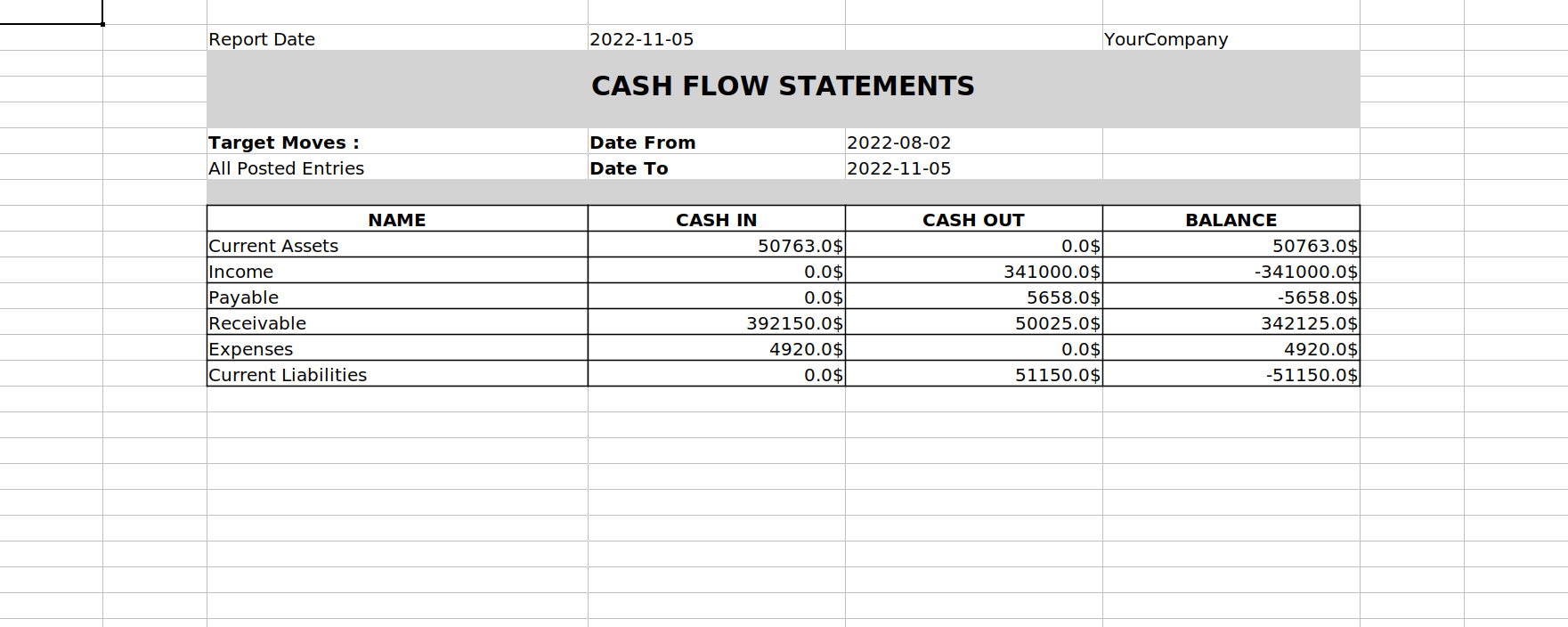Click Income cash in 0.0$

pos(716,271)
